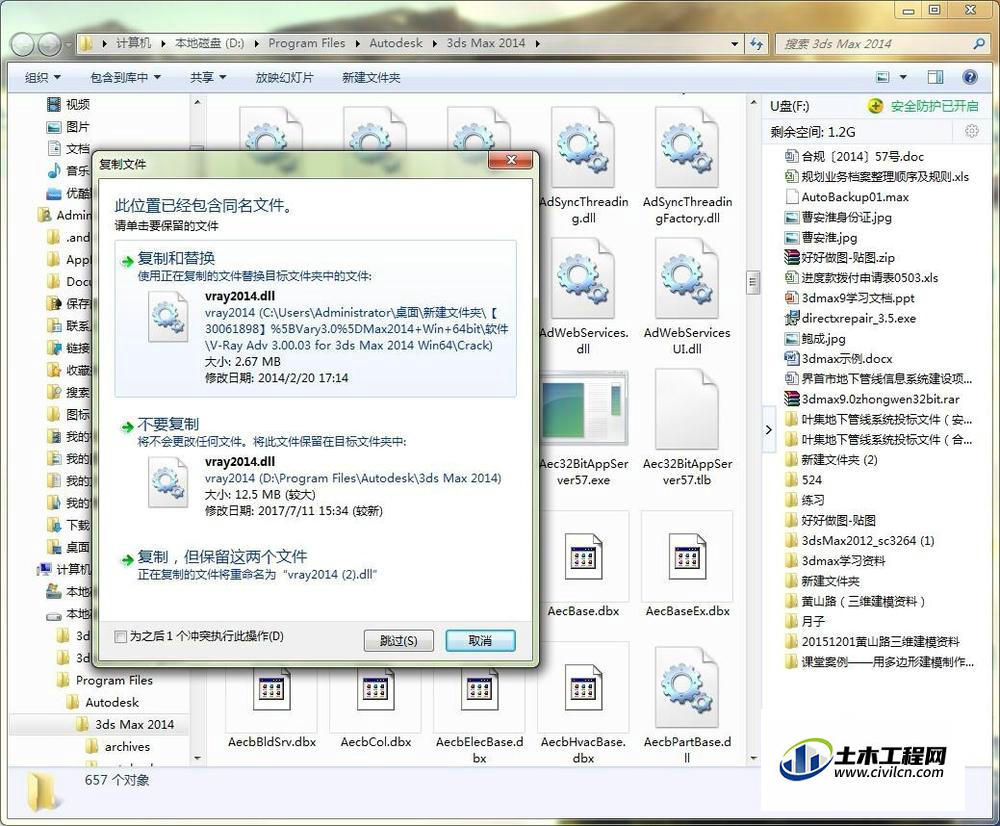The height and width of the screenshot is (826, 1000).
Task: Click the file list scroll down arrow
Action: [x=753, y=758]
